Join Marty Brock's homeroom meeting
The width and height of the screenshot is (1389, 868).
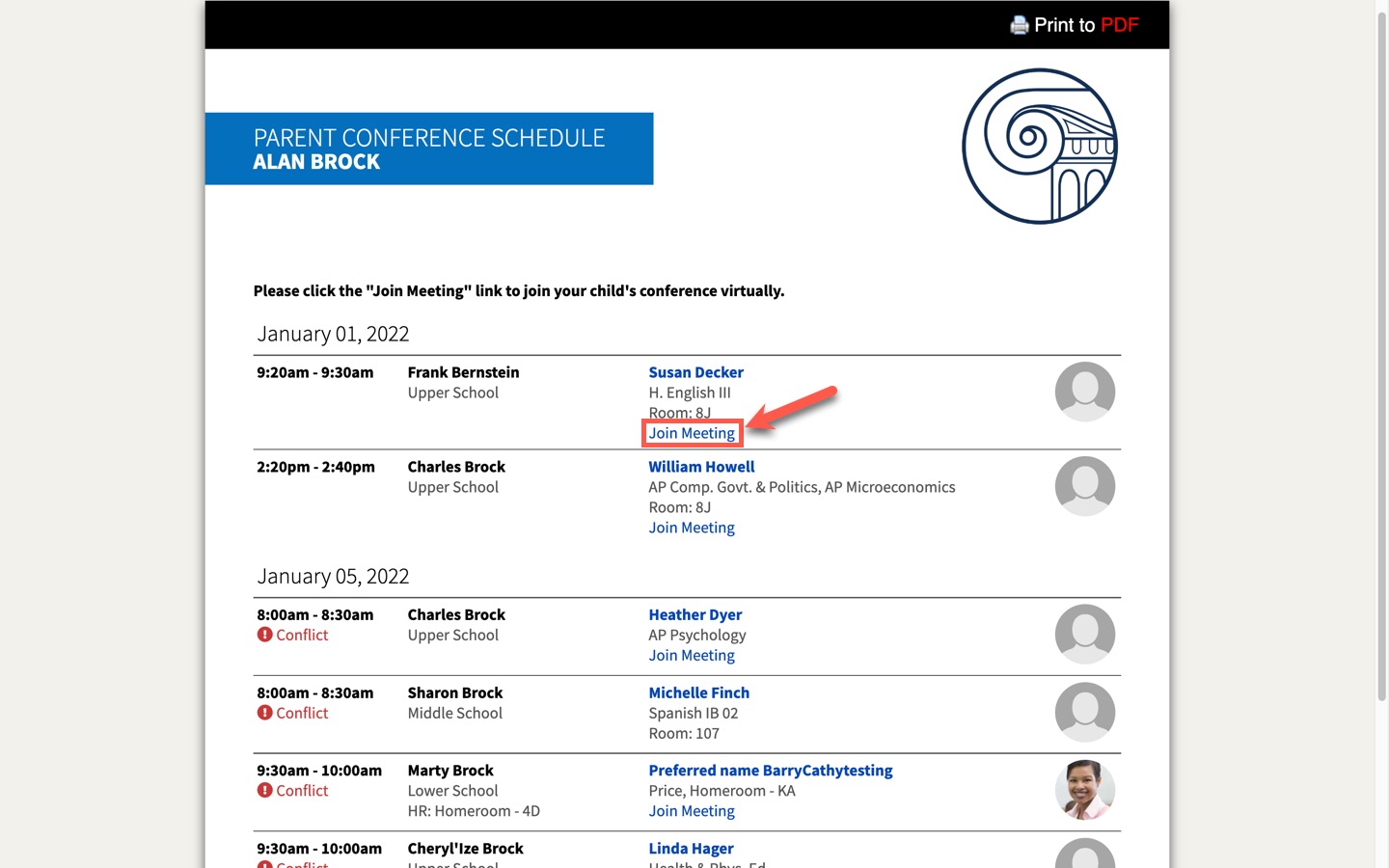click(x=691, y=811)
